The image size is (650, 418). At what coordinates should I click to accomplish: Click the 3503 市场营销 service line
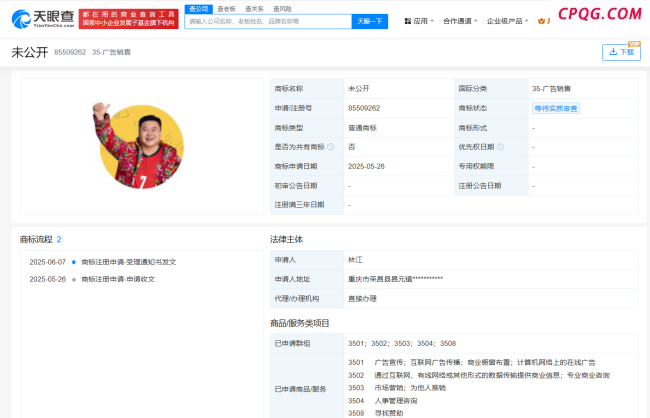pos(397,388)
